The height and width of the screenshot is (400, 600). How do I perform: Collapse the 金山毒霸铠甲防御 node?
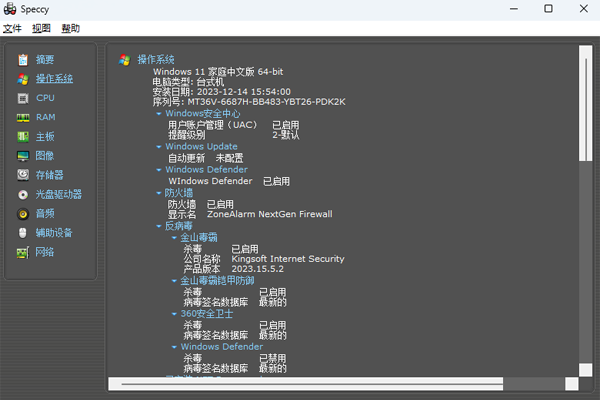click(x=174, y=281)
